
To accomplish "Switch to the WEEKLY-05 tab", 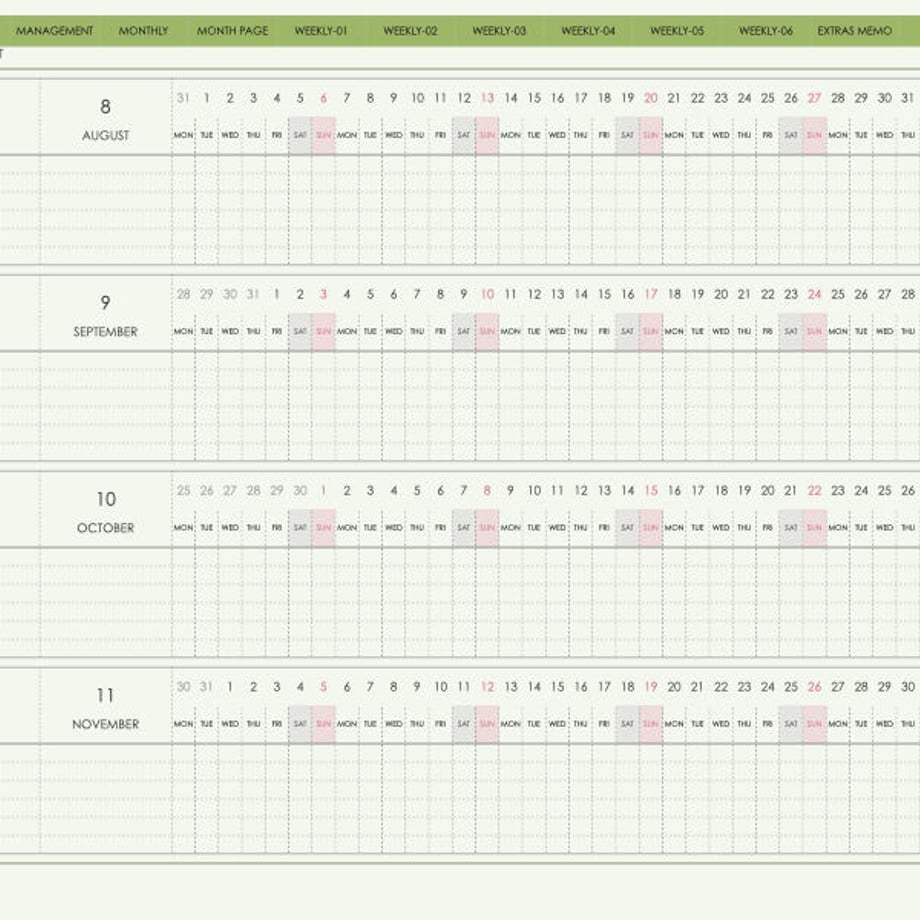I will 677,31.
